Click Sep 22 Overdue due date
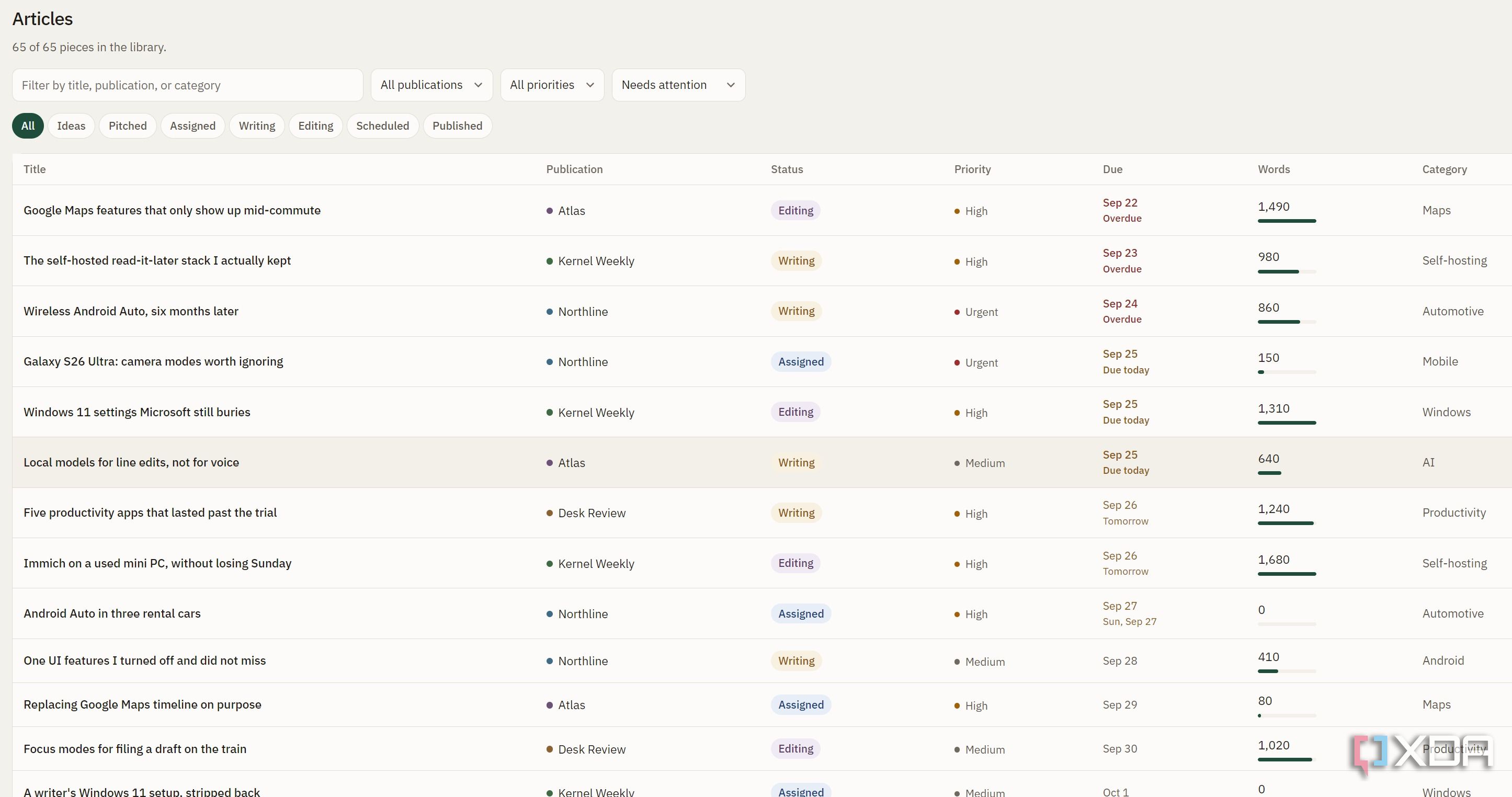The height and width of the screenshot is (797, 1512). coord(1122,210)
